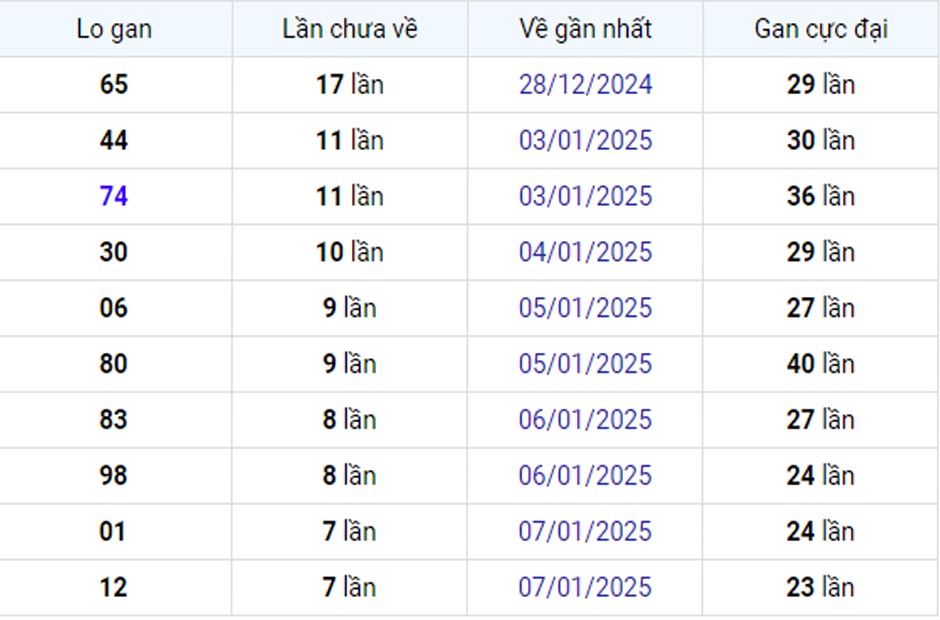Click the 06/01/2025 date for number 98
Image resolution: width=940 pixels, height=620 pixels.
click(x=585, y=475)
